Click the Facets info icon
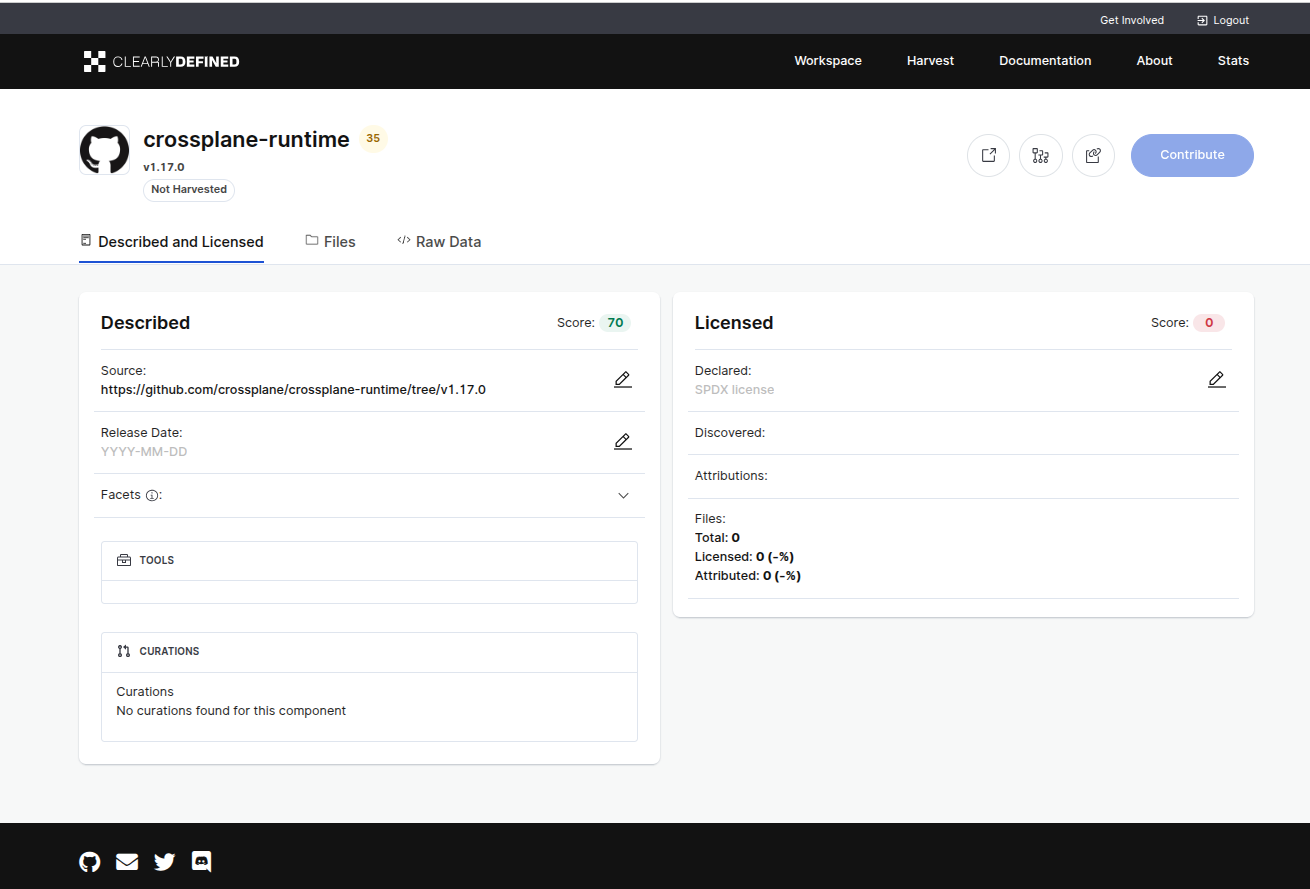This screenshot has height=889, width=1310. (x=152, y=495)
